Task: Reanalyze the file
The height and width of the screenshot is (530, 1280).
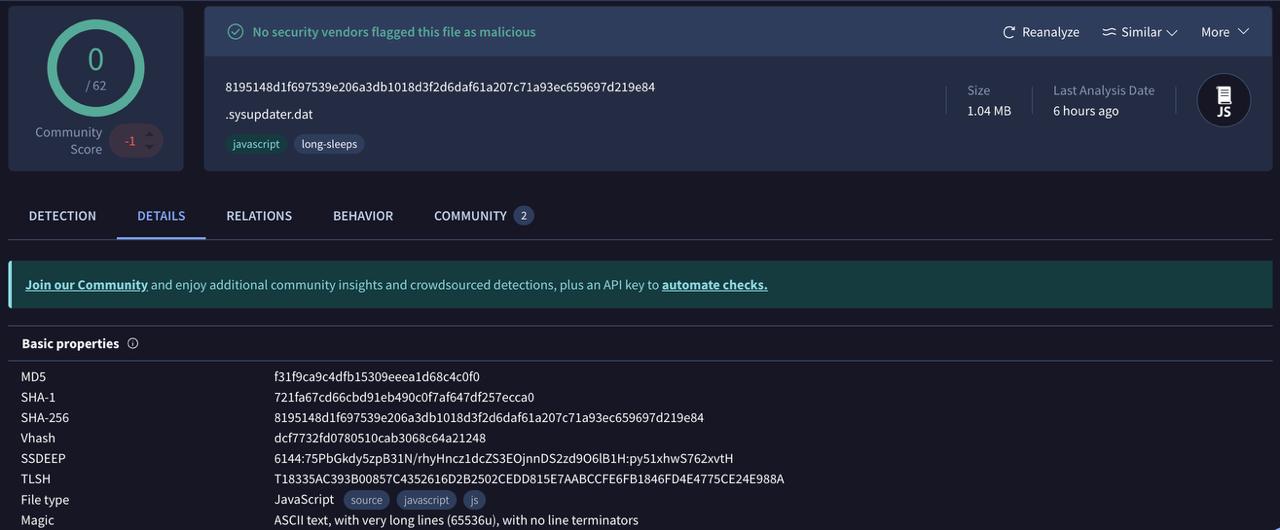Action: pyautogui.click(x=1041, y=32)
